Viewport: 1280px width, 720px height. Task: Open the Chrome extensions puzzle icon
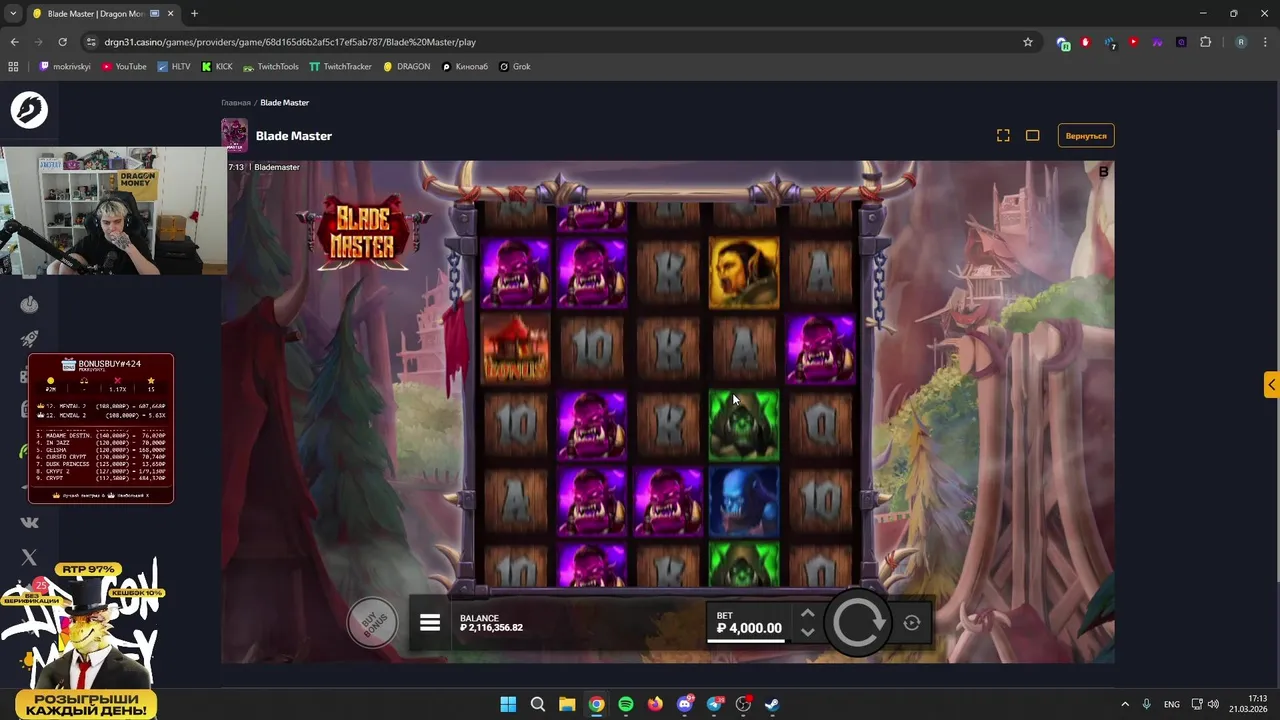1205,42
